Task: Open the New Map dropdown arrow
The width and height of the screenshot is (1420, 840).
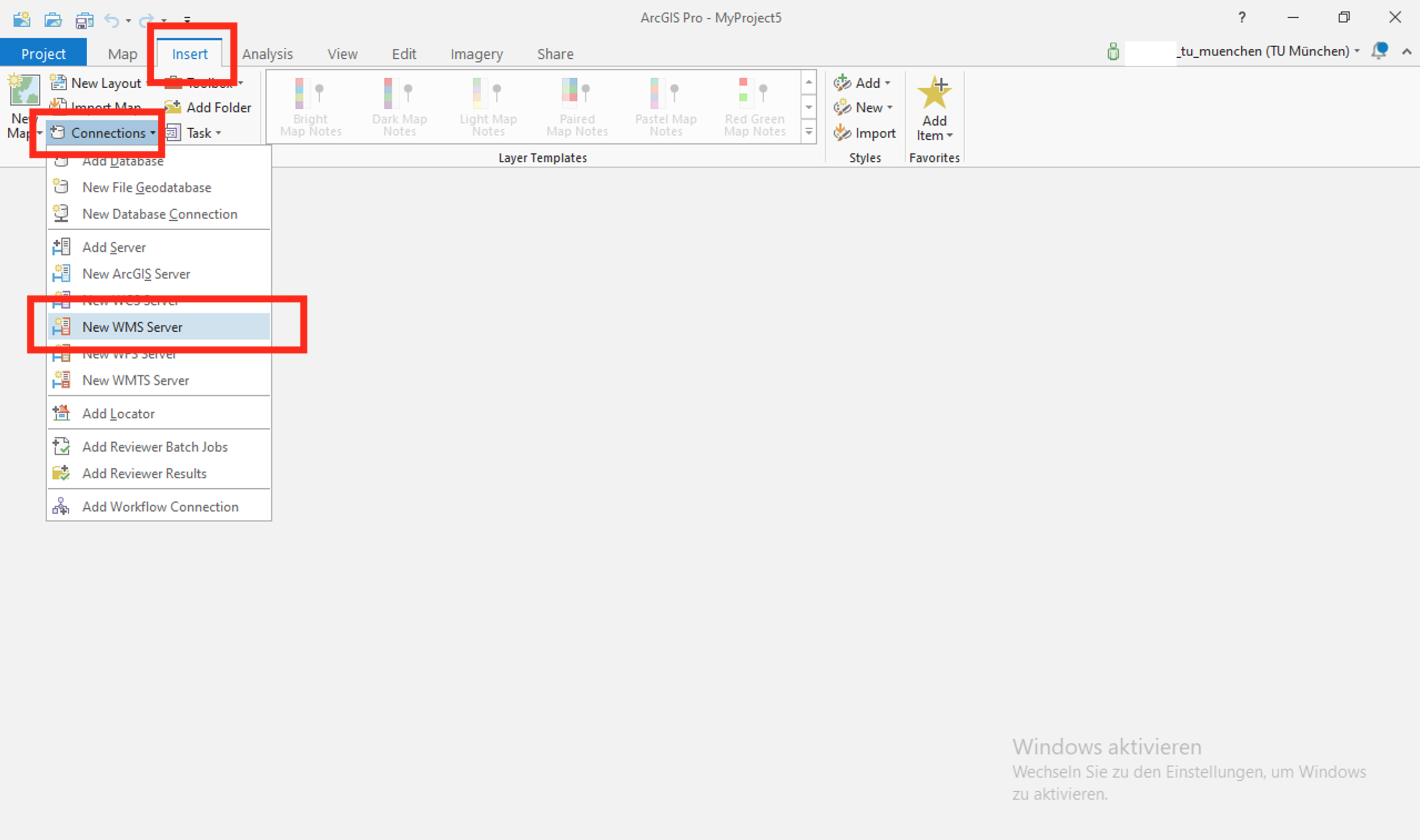Action: pos(39,134)
